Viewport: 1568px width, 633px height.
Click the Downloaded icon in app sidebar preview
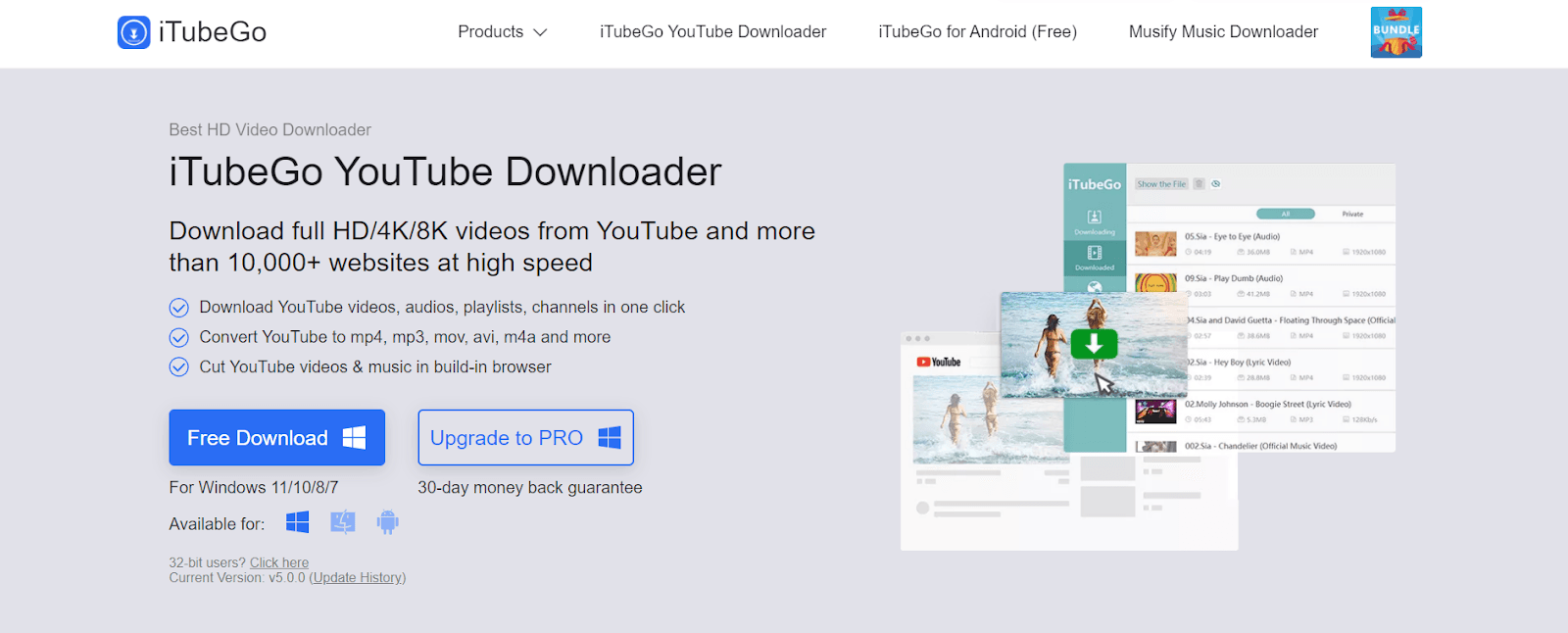pos(1095,254)
